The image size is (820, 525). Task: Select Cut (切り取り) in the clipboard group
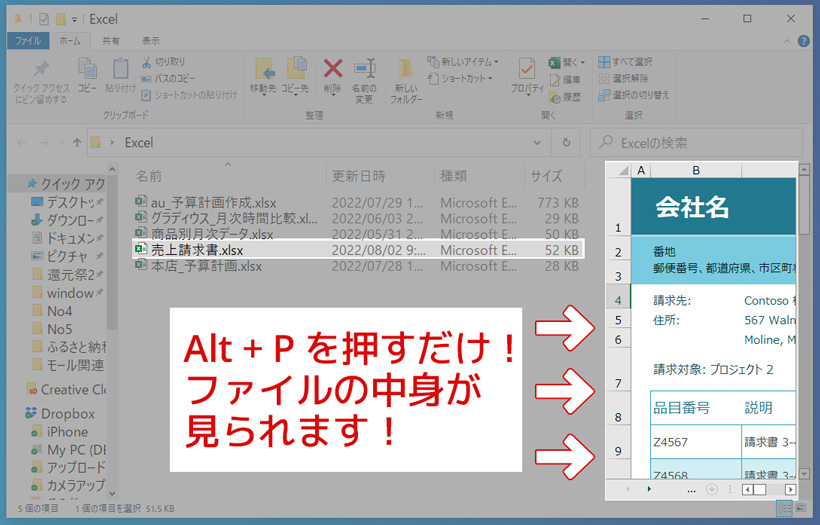click(x=163, y=62)
